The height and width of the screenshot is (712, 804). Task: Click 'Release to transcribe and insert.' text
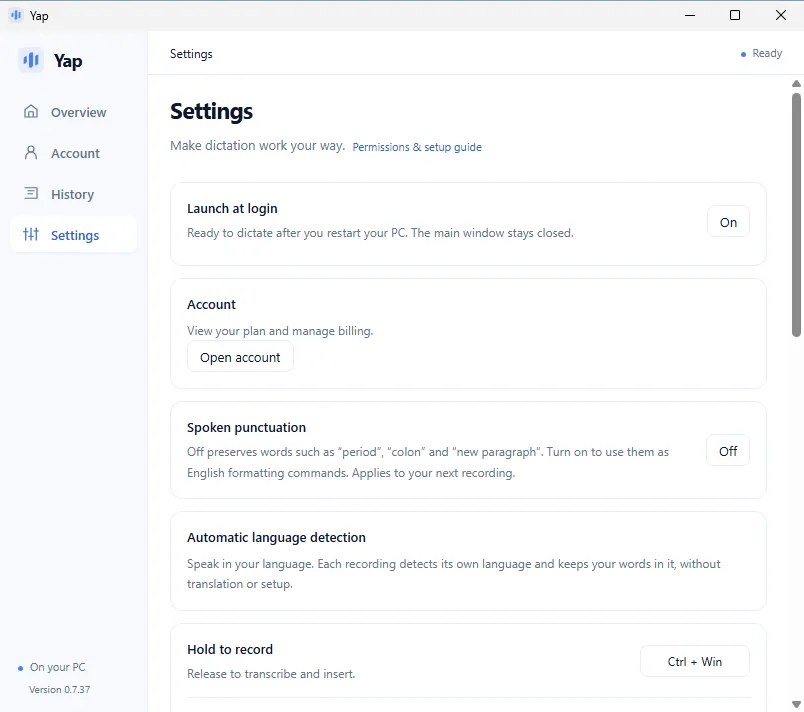(271, 674)
